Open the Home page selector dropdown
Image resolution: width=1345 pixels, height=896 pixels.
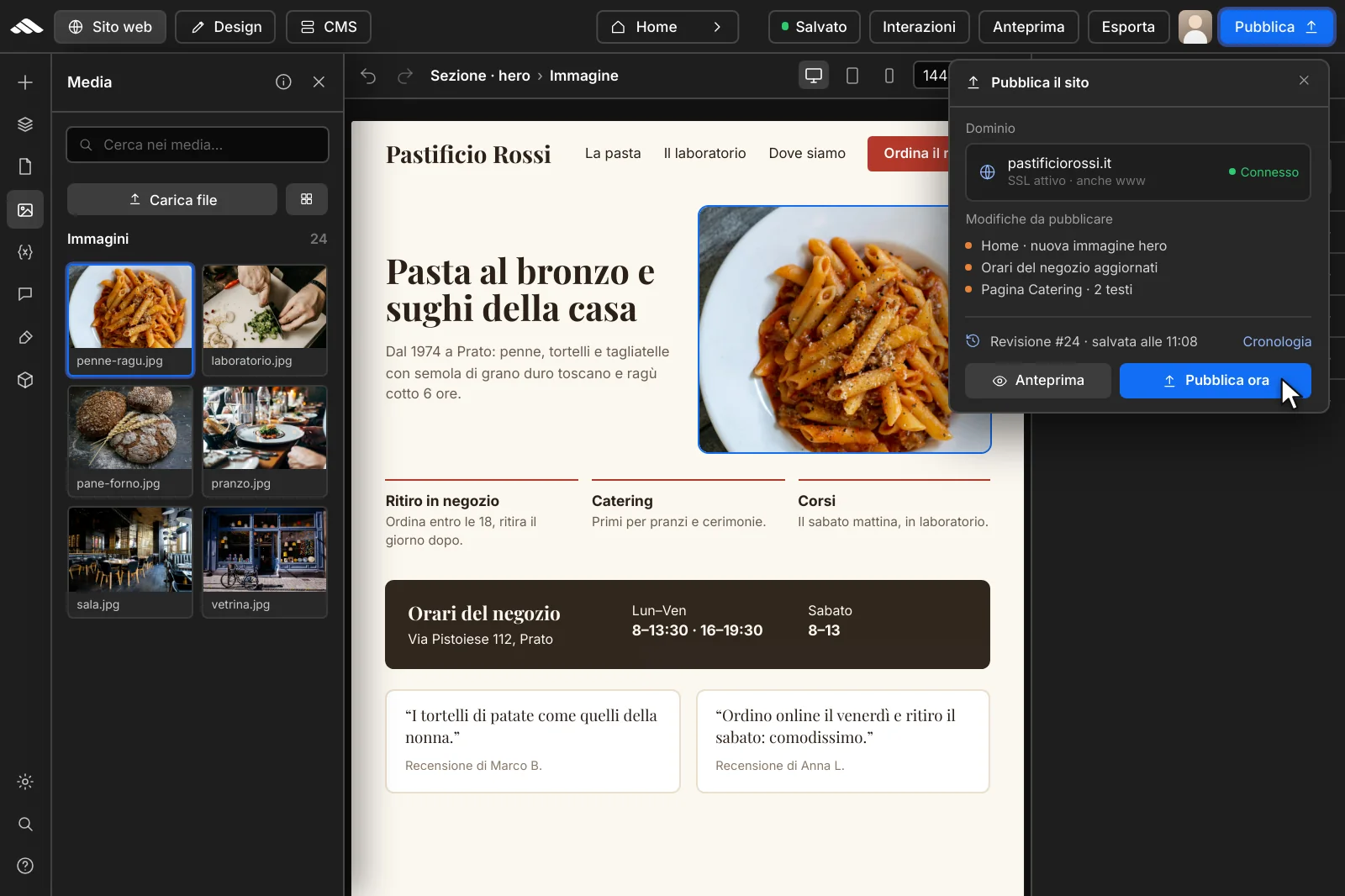point(667,27)
